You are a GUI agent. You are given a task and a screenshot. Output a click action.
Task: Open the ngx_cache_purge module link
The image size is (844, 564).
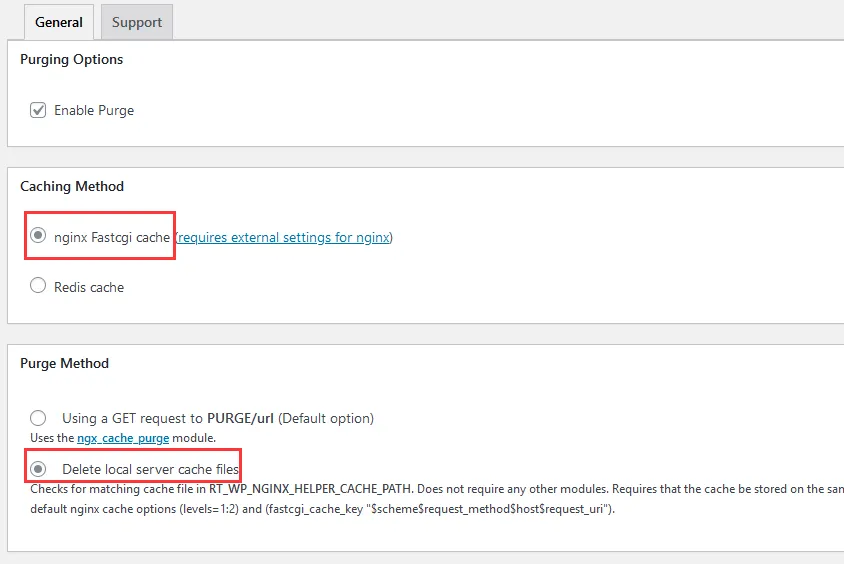click(123, 438)
